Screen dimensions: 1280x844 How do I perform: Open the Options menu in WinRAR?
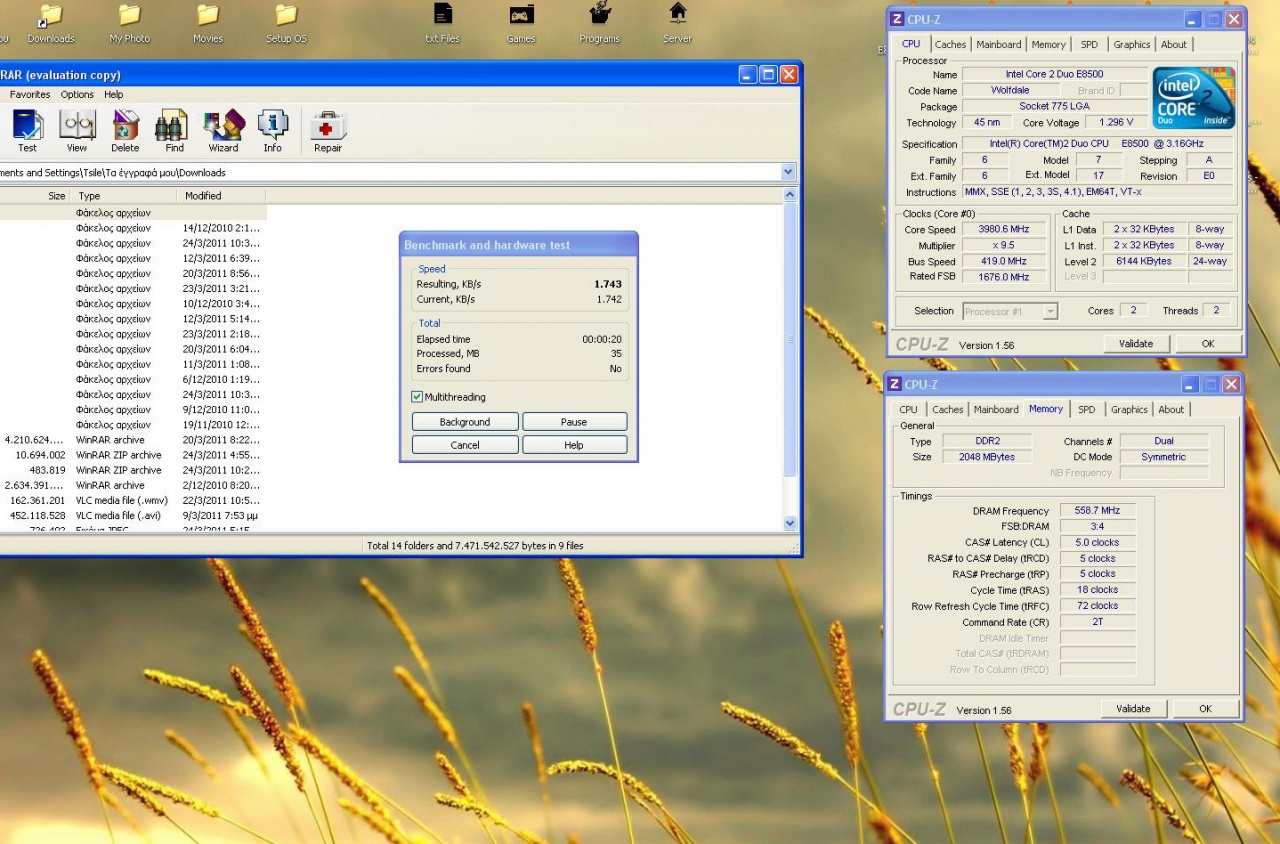pyautogui.click(x=77, y=95)
